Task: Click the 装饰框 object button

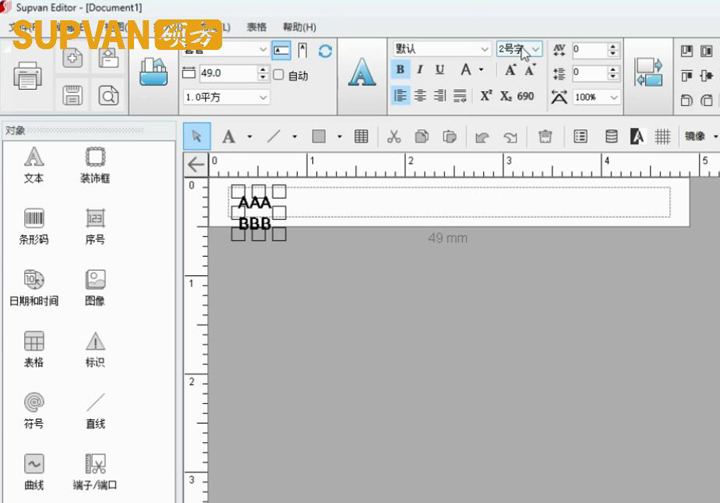Action: click(x=95, y=164)
